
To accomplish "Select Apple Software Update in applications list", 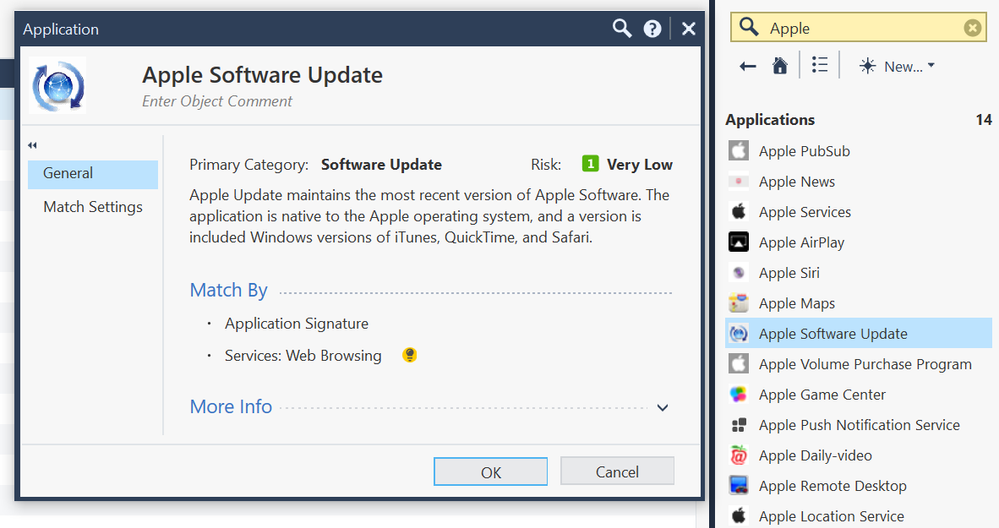I will coord(858,333).
